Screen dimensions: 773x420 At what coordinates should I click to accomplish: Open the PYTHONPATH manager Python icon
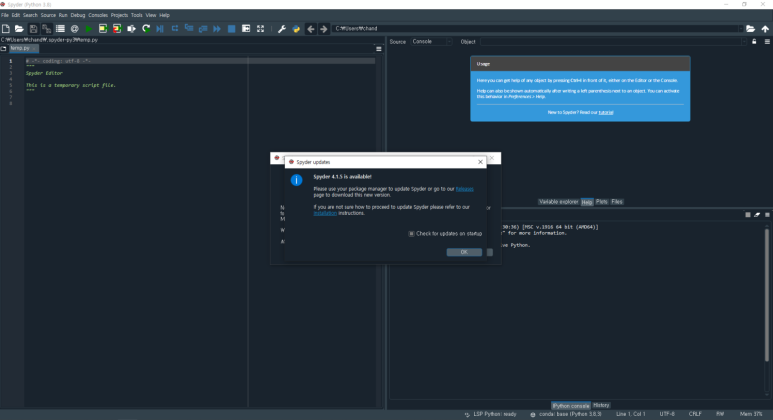[296, 29]
